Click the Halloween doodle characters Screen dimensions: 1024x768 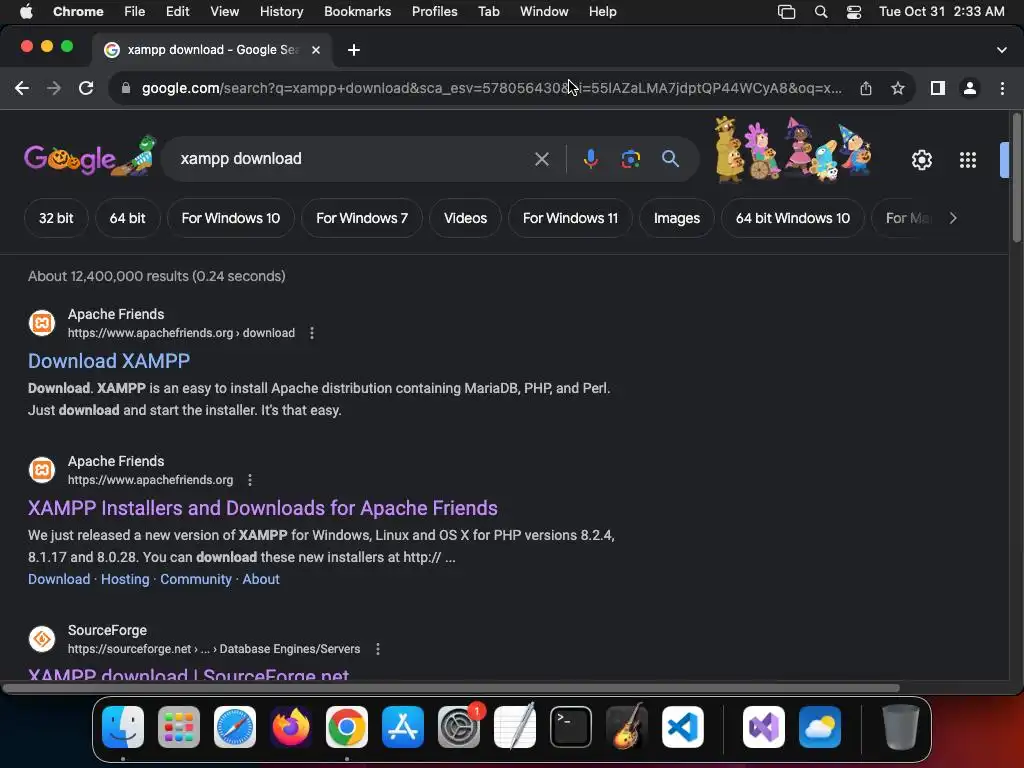coord(793,149)
